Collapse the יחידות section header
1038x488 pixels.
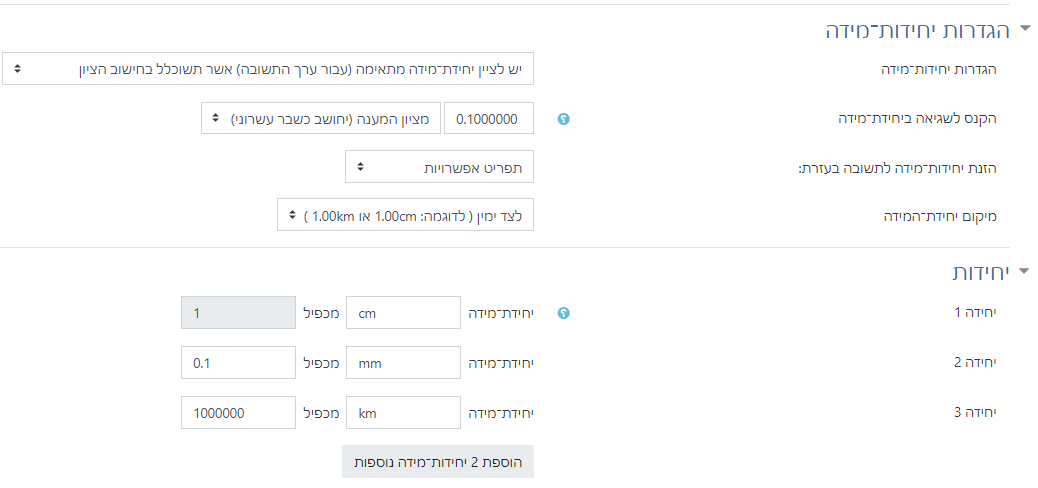click(x=1023, y=271)
